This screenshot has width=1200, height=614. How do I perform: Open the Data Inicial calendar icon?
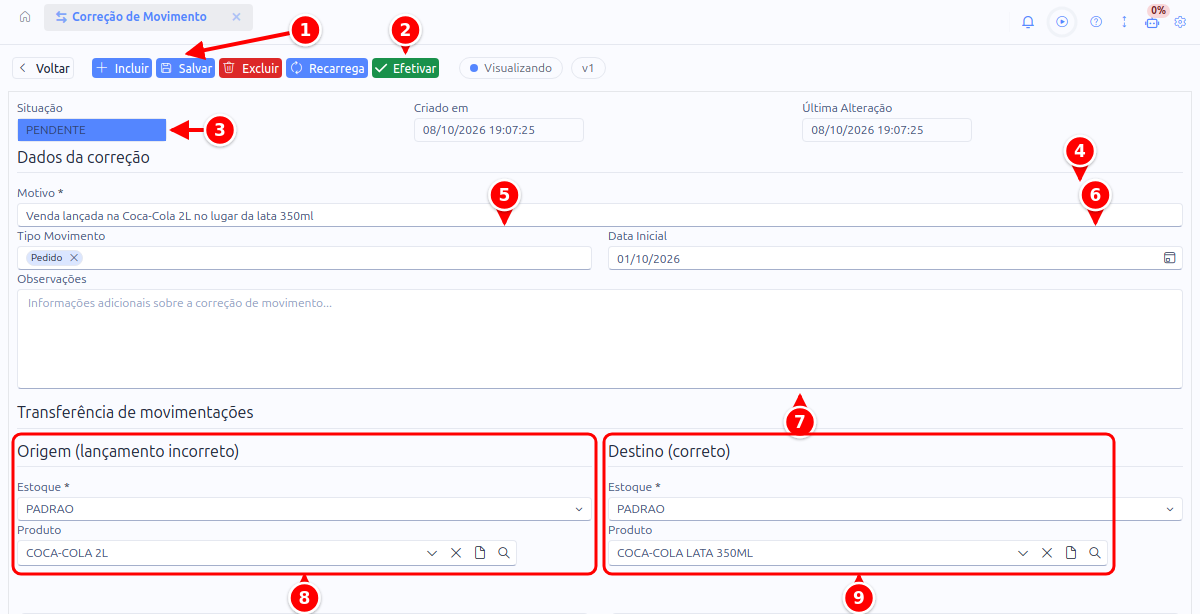tap(1169, 258)
